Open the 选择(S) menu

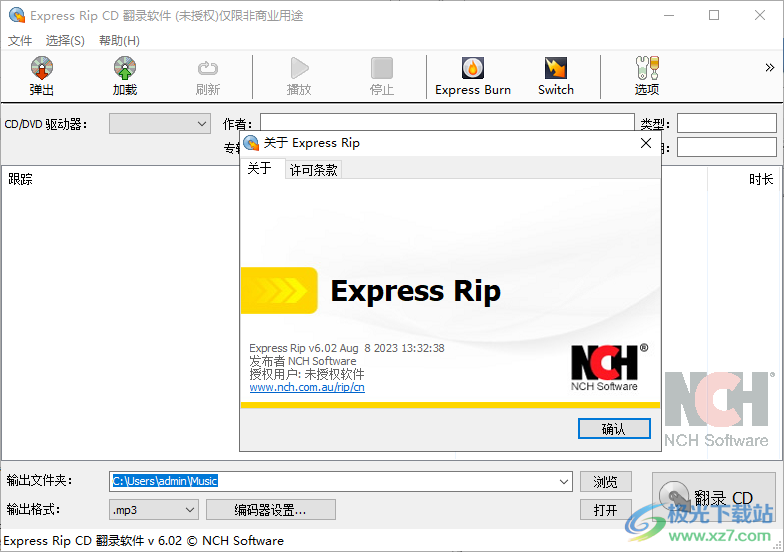[x=65, y=40]
